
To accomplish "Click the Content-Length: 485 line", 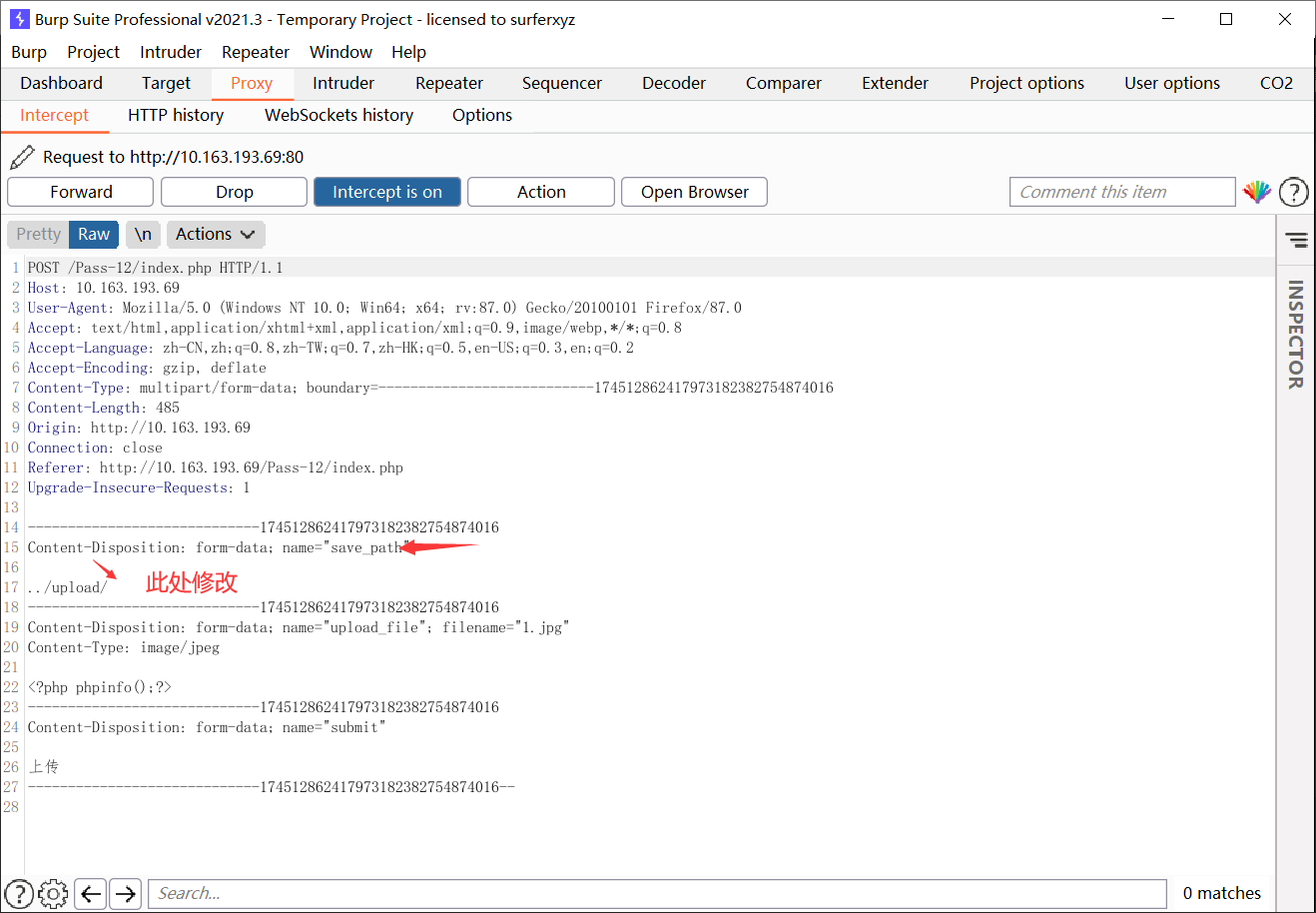I will coord(104,408).
